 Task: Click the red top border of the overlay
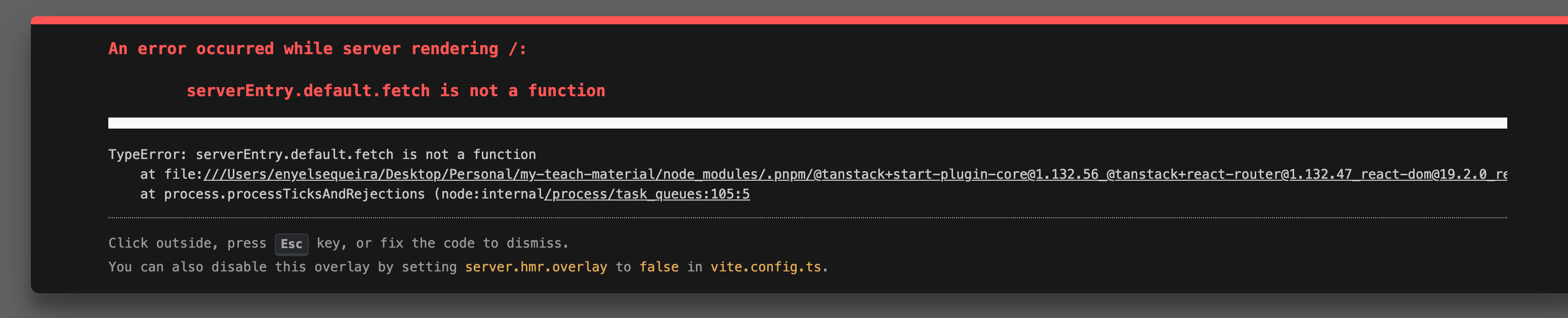tap(791, 20)
